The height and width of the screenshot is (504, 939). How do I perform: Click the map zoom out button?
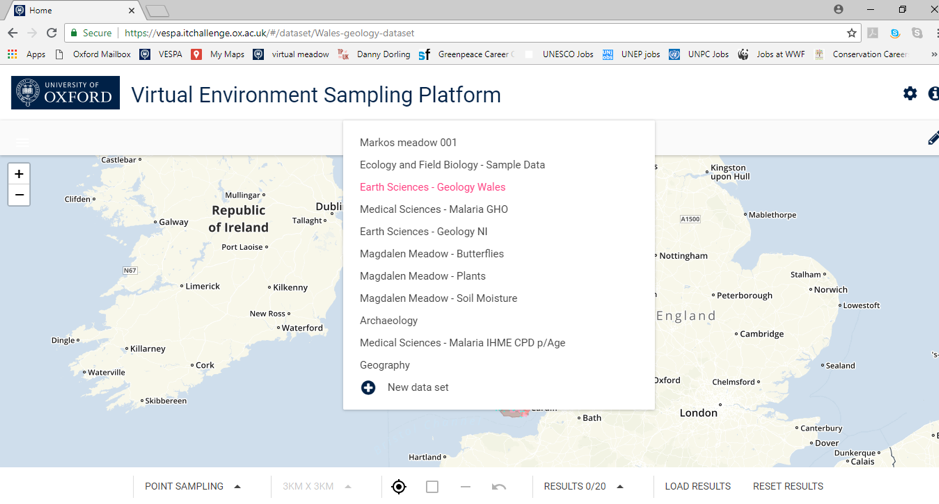tap(19, 195)
